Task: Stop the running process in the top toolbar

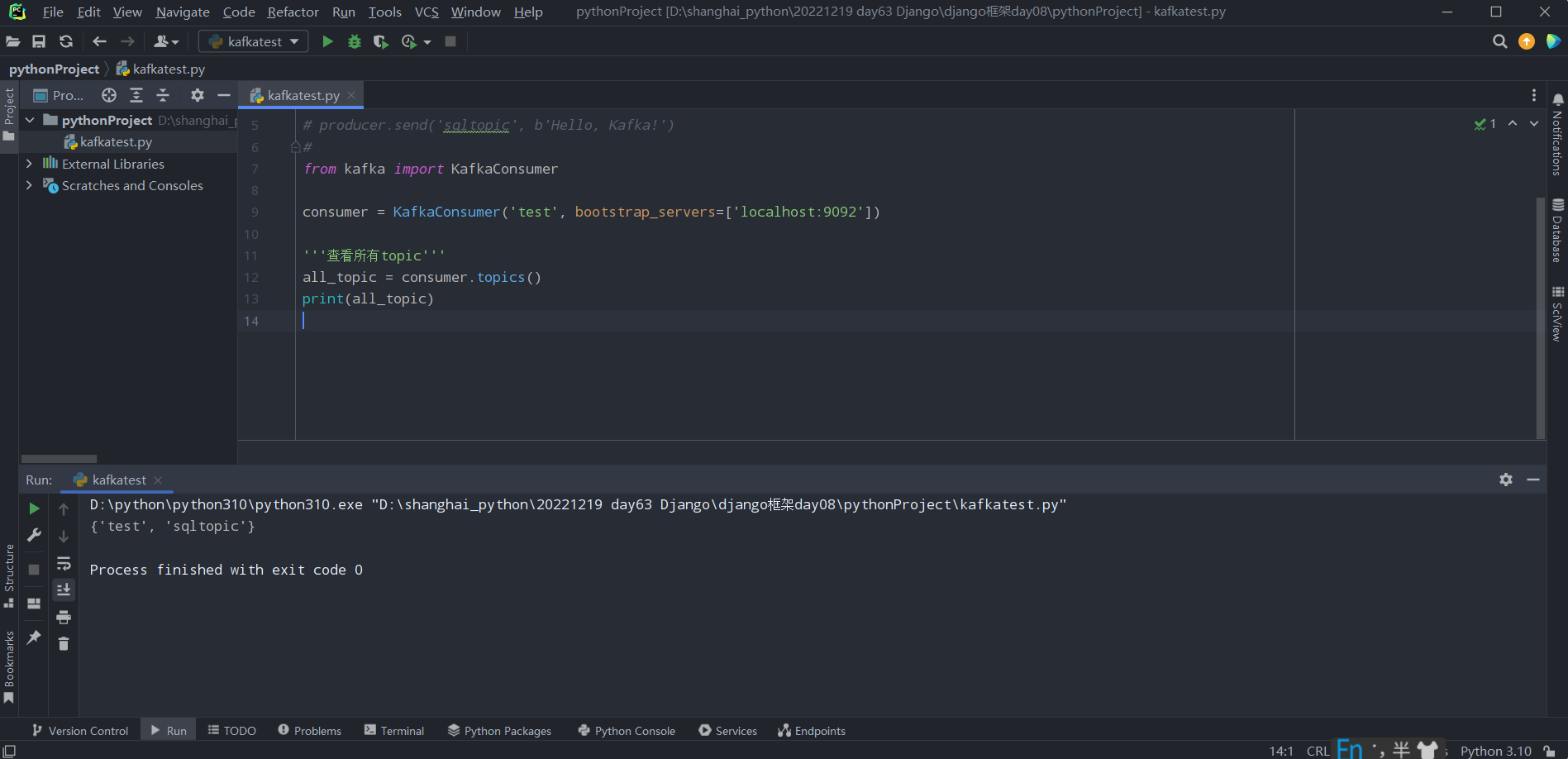Action: pos(450,41)
